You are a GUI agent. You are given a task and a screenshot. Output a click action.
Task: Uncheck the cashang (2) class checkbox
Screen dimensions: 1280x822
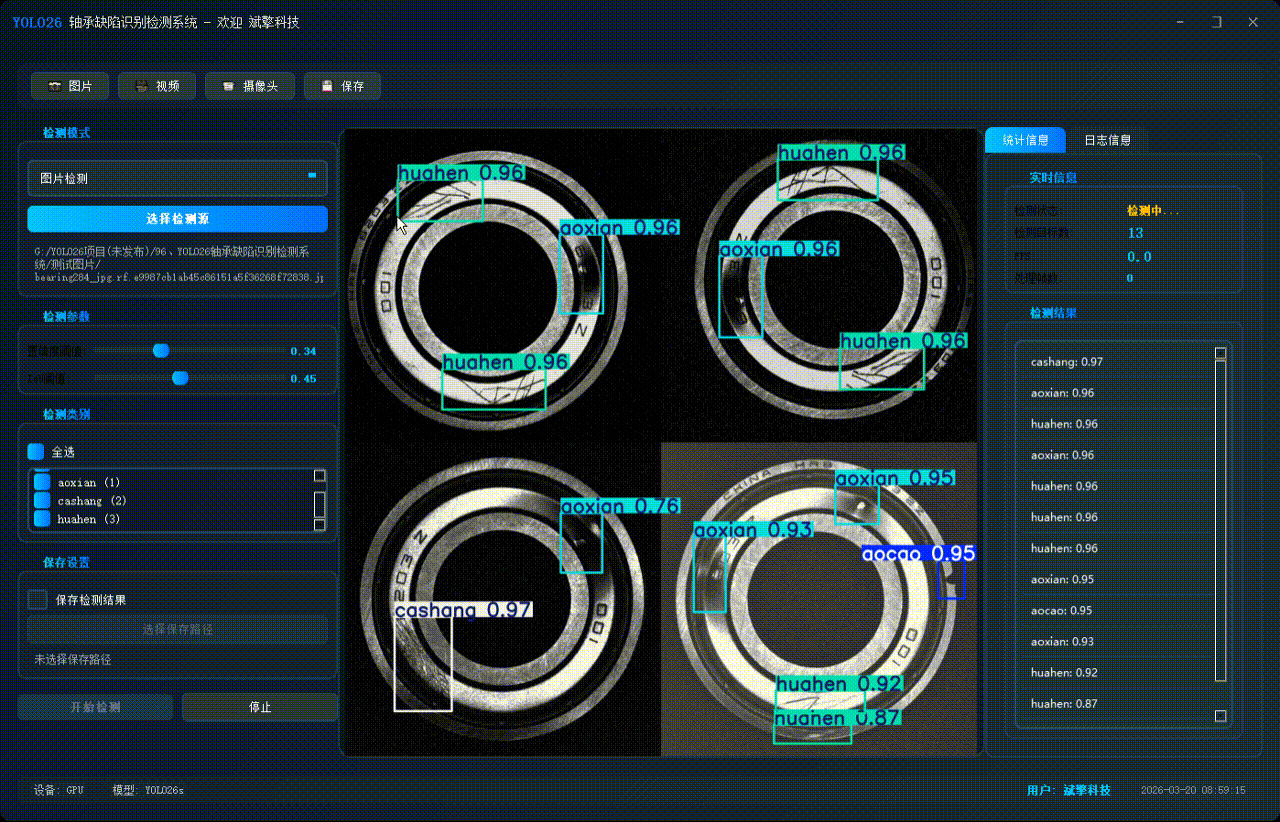tap(42, 500)
